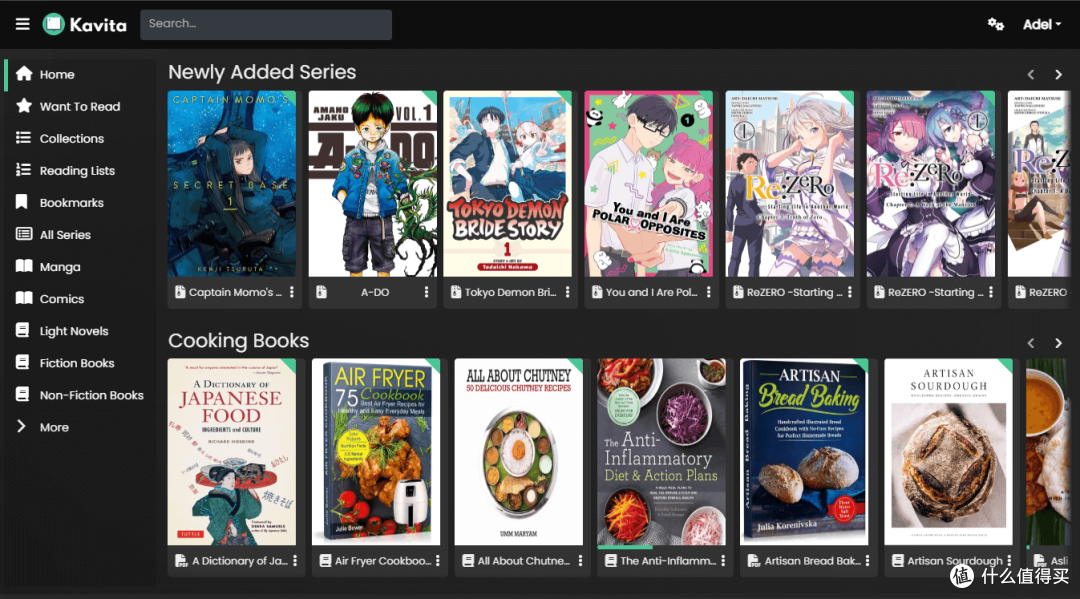Screen dimensions: 1080x599
Task: Open All About Chutney cover
Action: tap(519, 452)
